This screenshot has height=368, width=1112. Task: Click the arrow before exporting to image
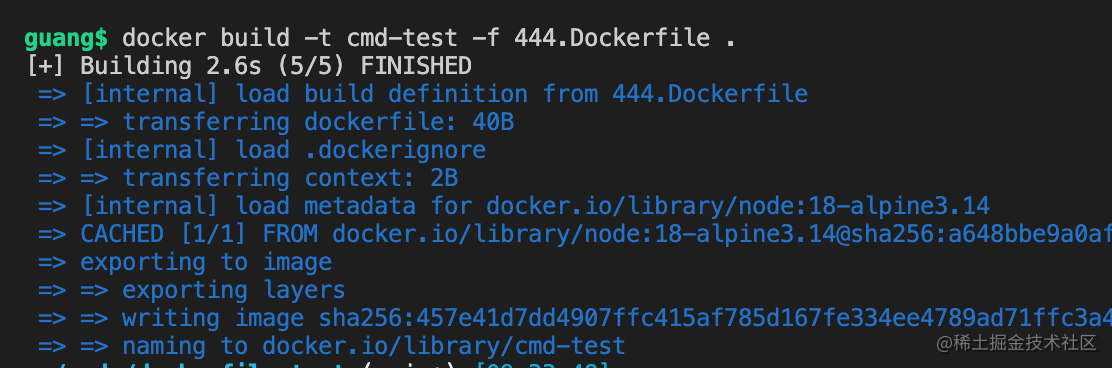click(52, 262)
